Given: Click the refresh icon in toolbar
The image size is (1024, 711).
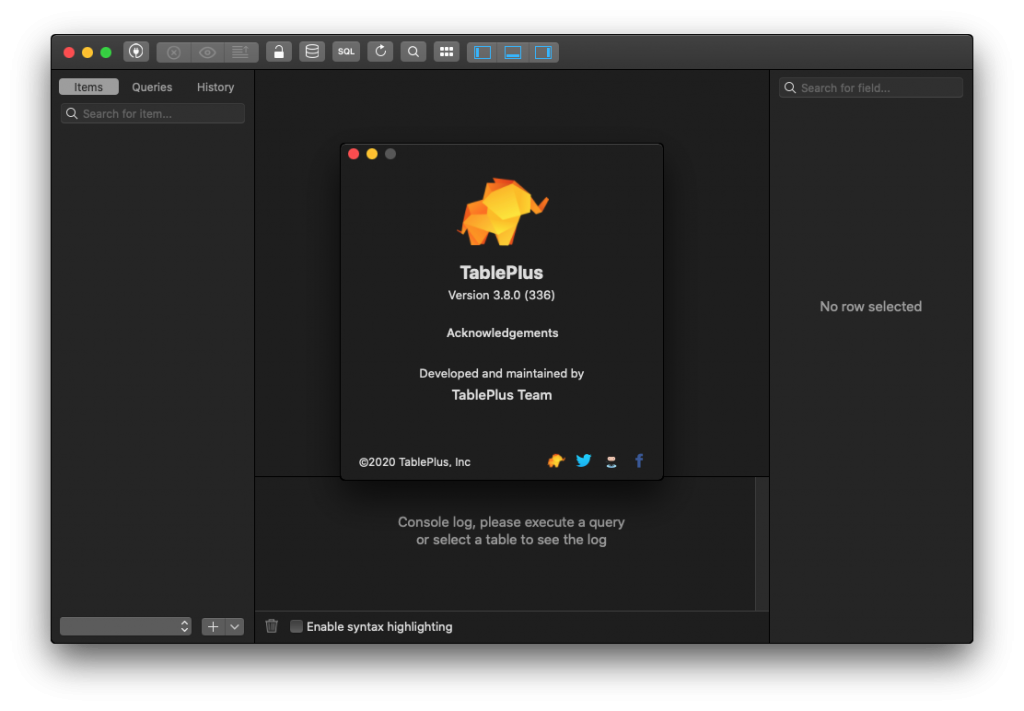Looking at the screenshot, I should click(x=380, y=52).
